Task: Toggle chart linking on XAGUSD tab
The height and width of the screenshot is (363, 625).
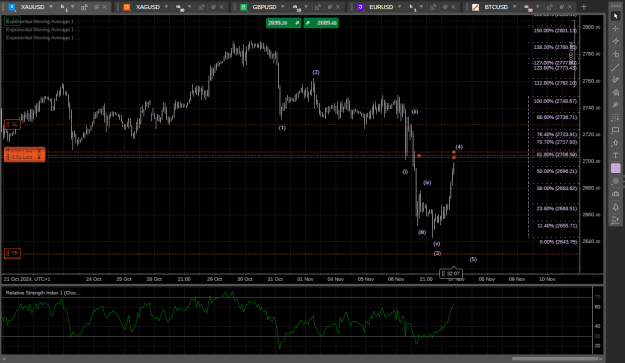Action: 201,7
